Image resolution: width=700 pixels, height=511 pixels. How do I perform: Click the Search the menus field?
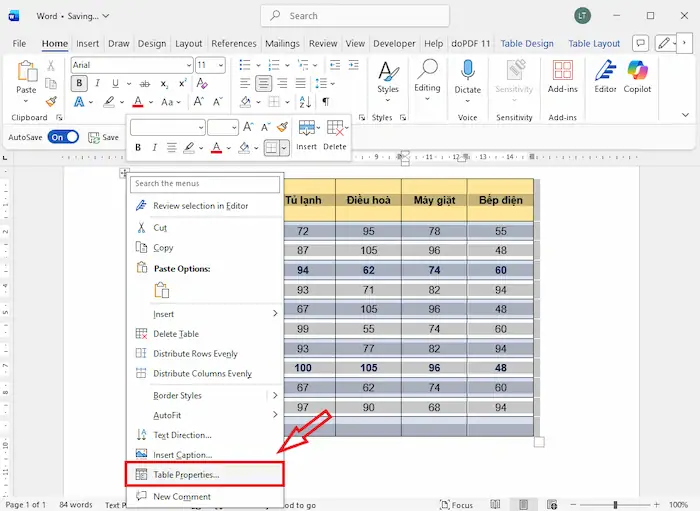pos(205,184)
